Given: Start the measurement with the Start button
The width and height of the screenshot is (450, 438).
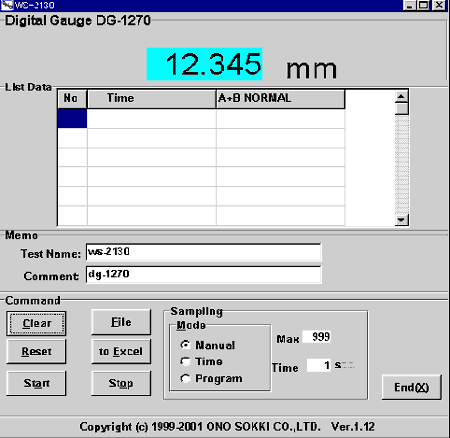Looking at the screenshot, I should pyautogui.click(x=36, y=383).
